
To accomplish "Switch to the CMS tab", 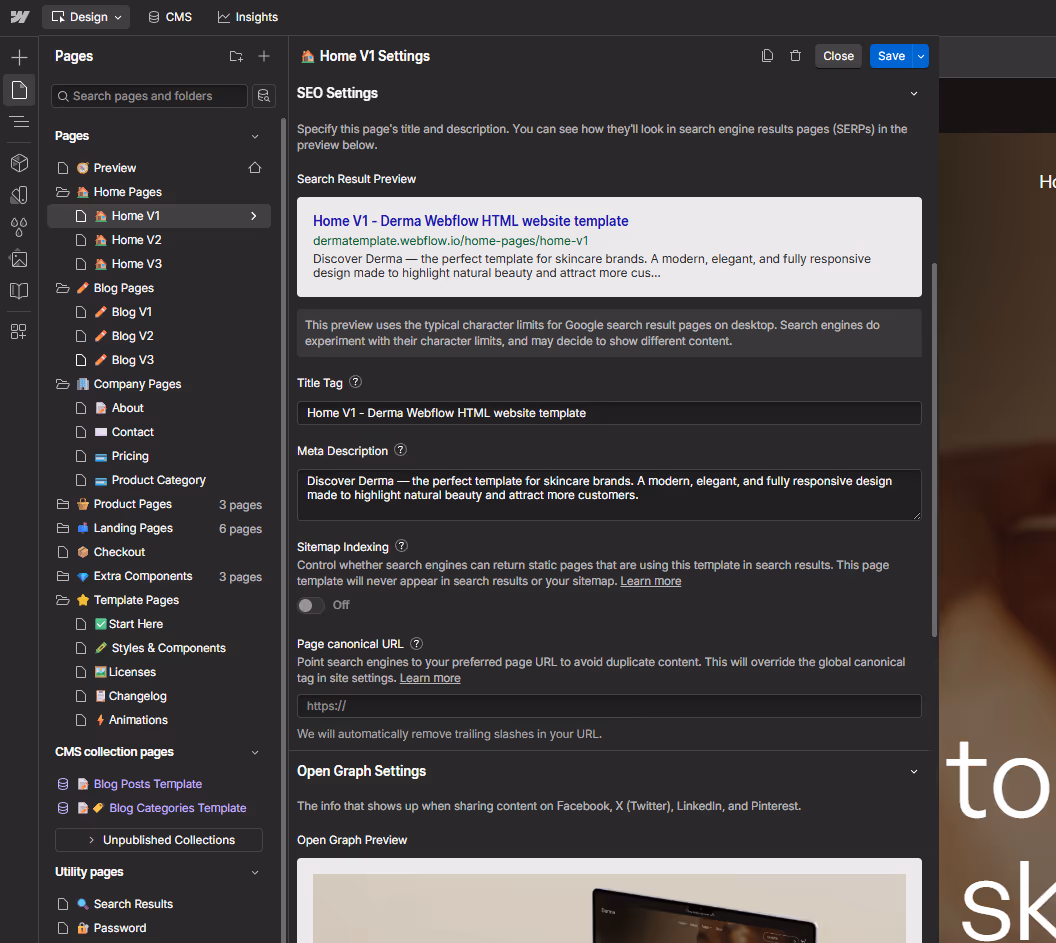I will (x=169, y=16).
